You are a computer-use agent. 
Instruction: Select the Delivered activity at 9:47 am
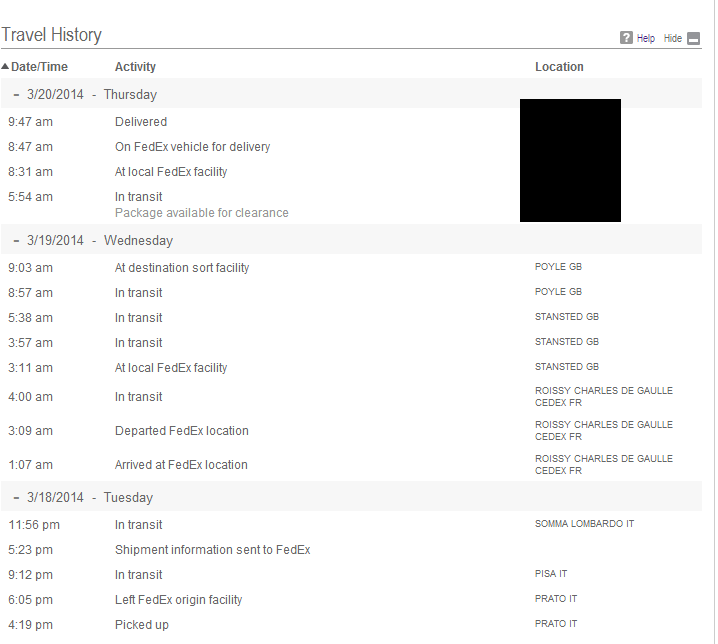[x=141, y=122]
